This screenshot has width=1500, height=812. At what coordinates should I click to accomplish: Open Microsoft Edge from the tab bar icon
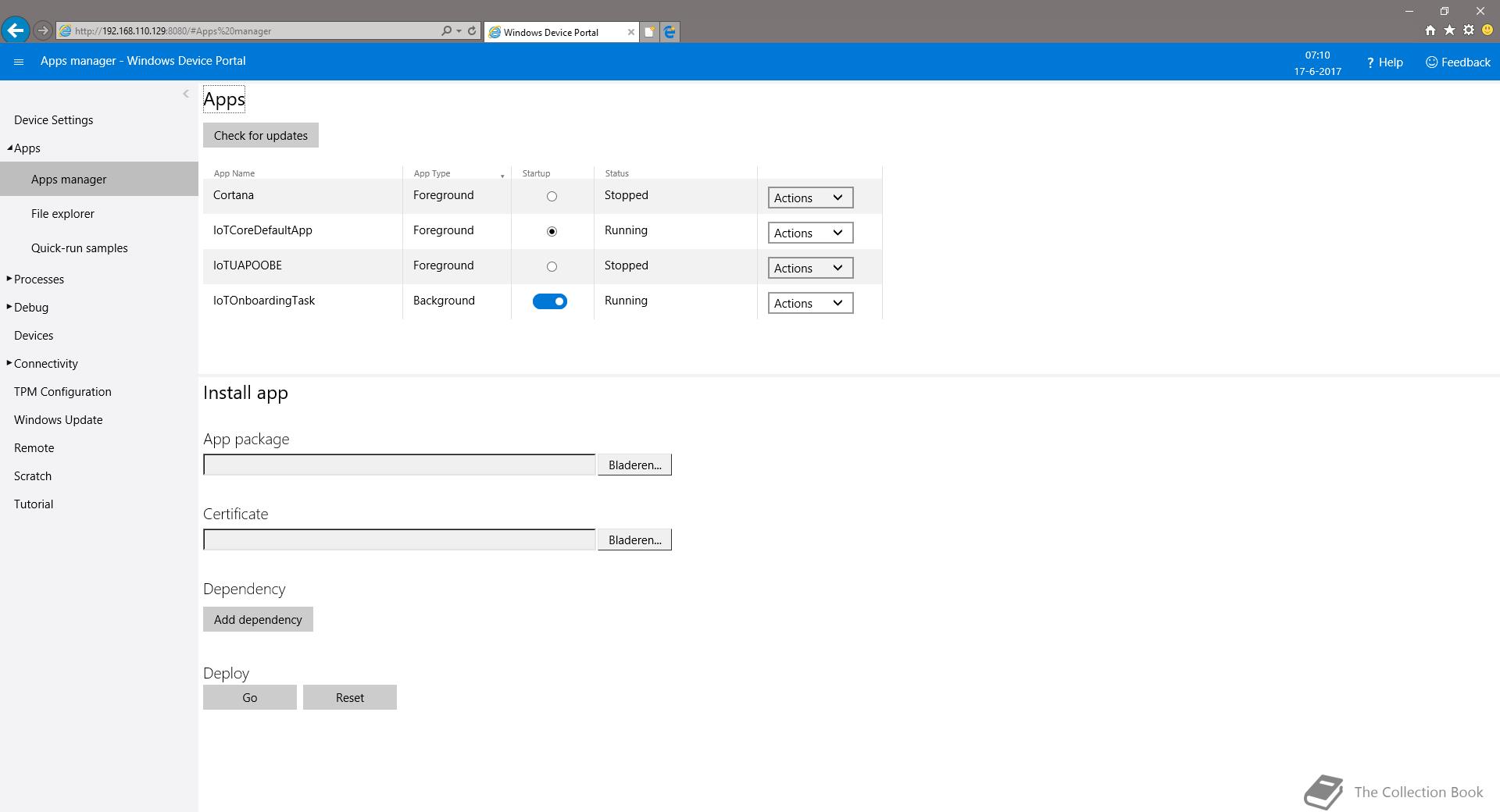tap(670, 32)
